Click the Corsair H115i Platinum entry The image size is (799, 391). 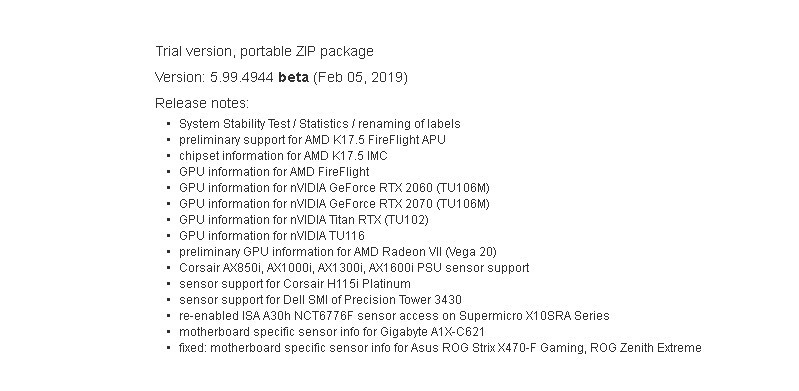pos(295,284)
